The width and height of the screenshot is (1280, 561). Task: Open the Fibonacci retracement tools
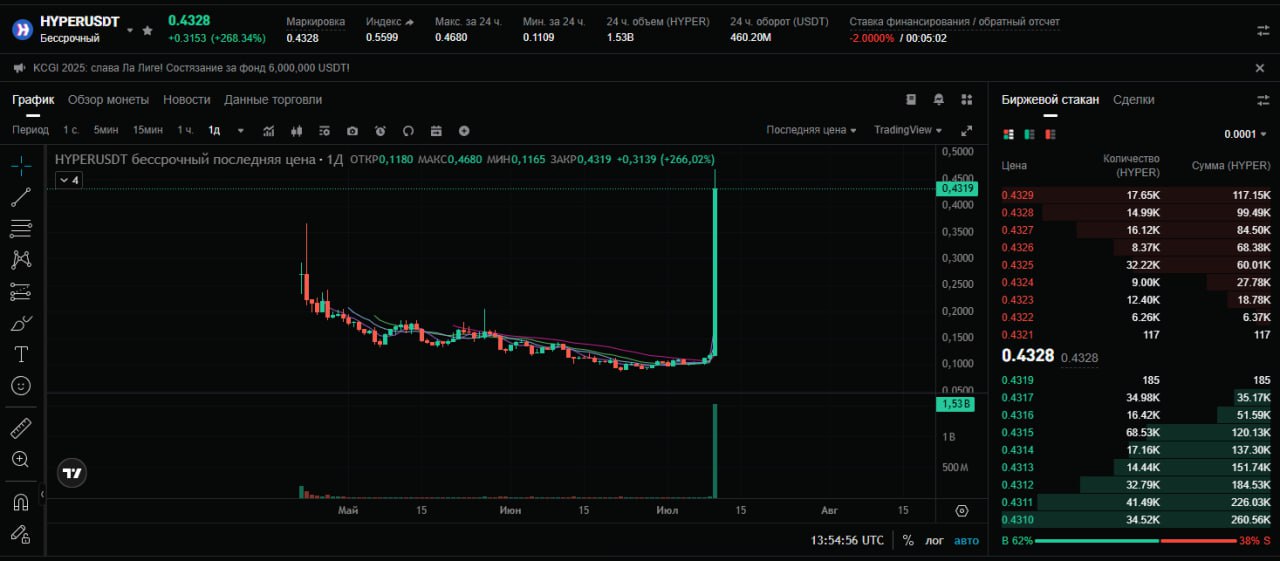click(21, 229)
